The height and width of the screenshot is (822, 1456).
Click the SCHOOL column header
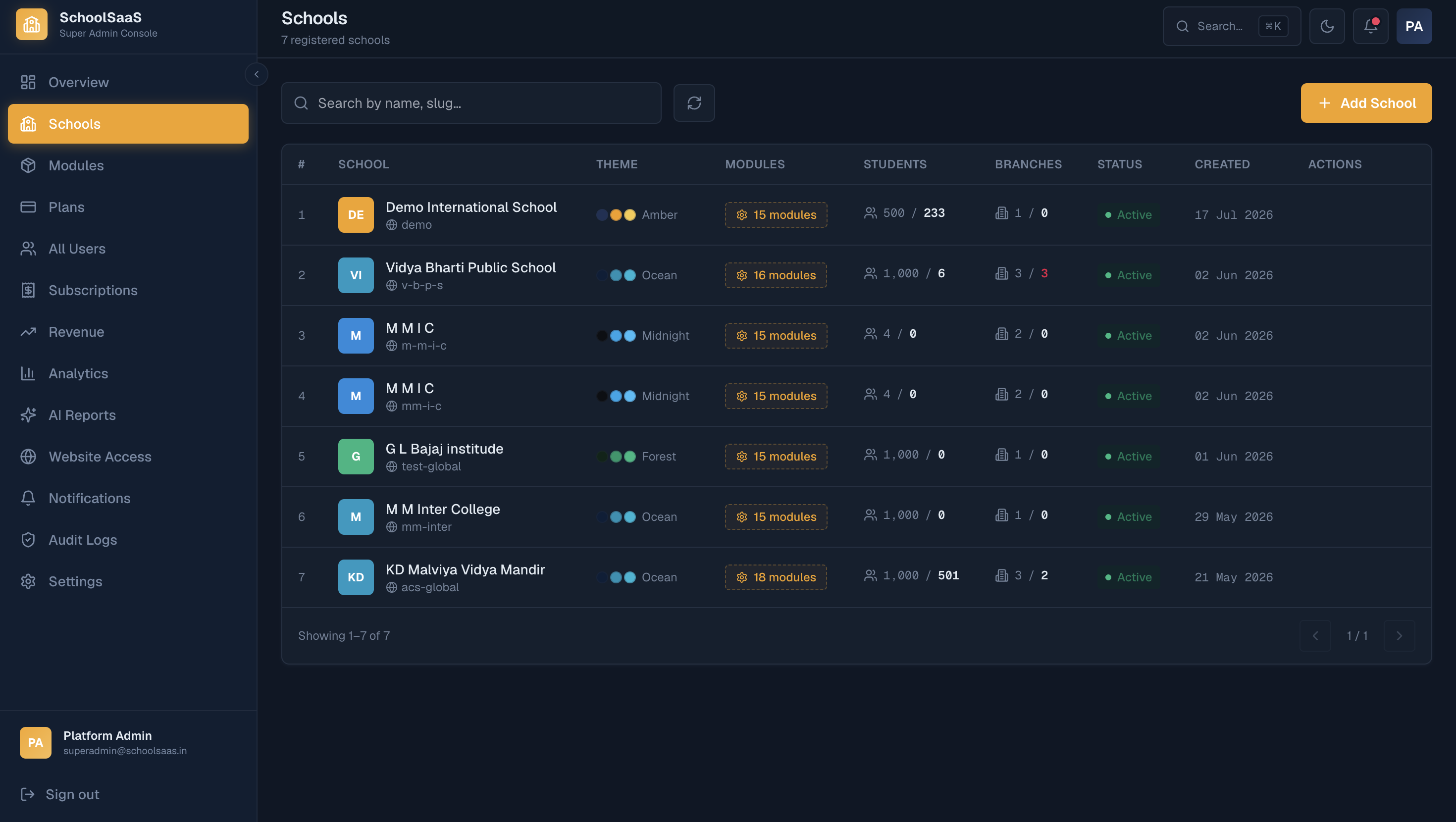(x=364, y=164)
